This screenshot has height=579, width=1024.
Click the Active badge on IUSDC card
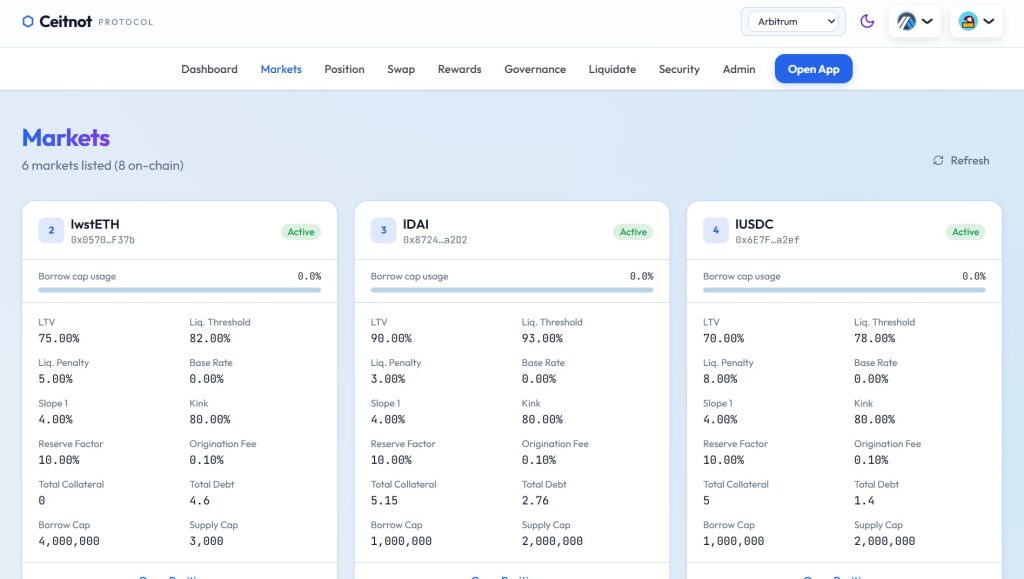click(x=966, y=232)
